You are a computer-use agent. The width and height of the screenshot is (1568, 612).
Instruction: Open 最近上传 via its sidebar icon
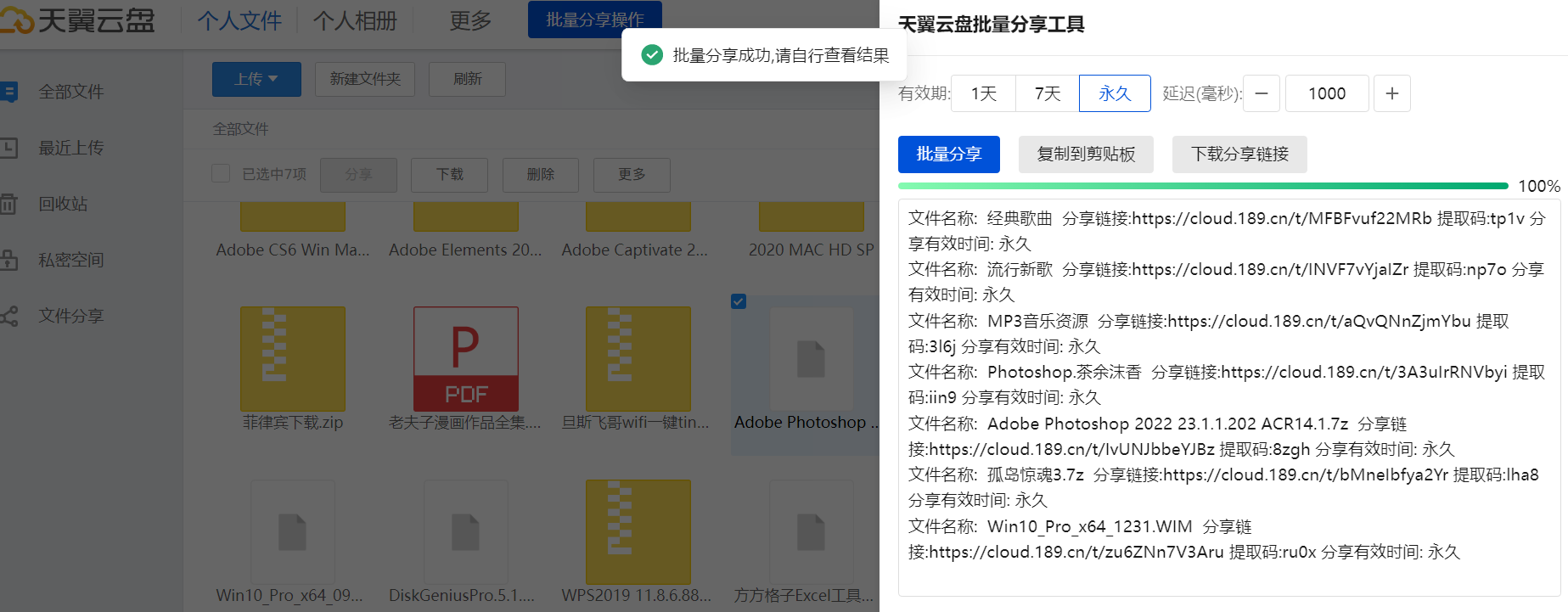pos(8,148)
